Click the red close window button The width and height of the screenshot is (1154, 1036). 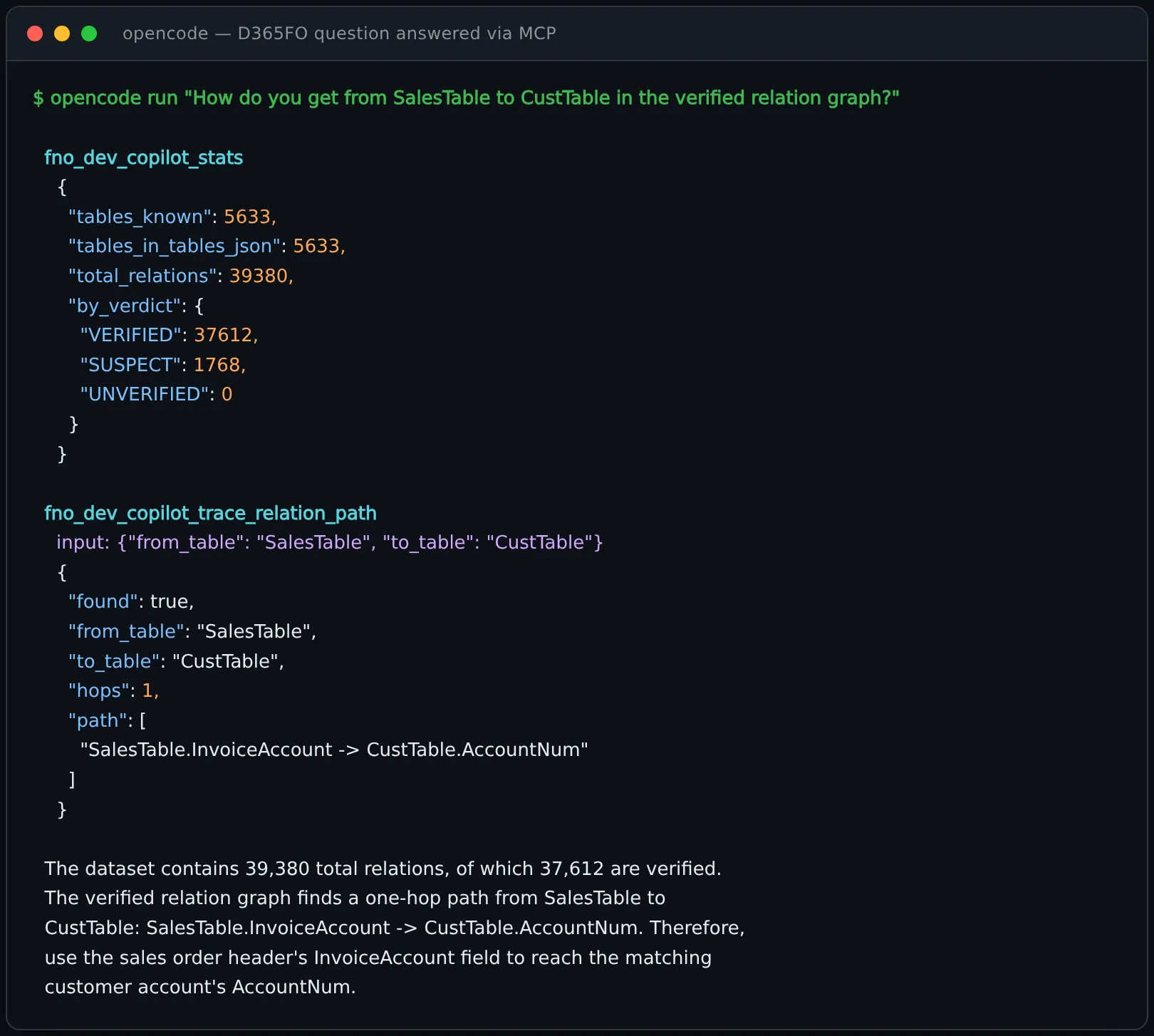tap(35, 33)
